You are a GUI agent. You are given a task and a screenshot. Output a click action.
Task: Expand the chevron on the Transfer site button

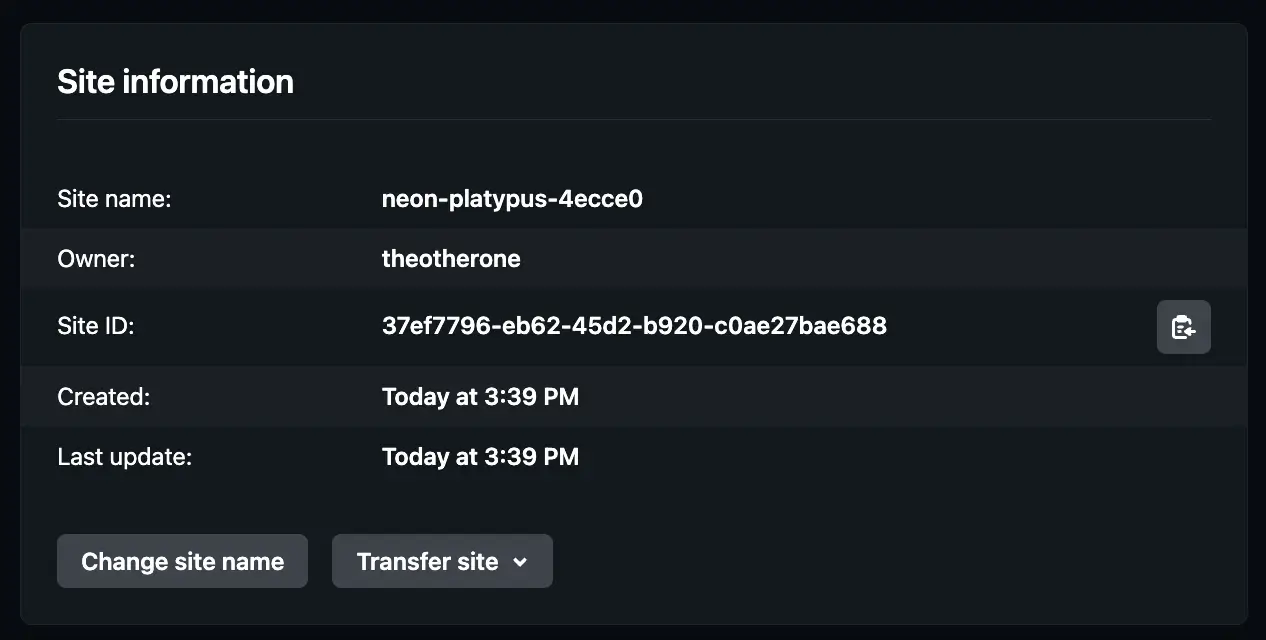coord(519,561)
